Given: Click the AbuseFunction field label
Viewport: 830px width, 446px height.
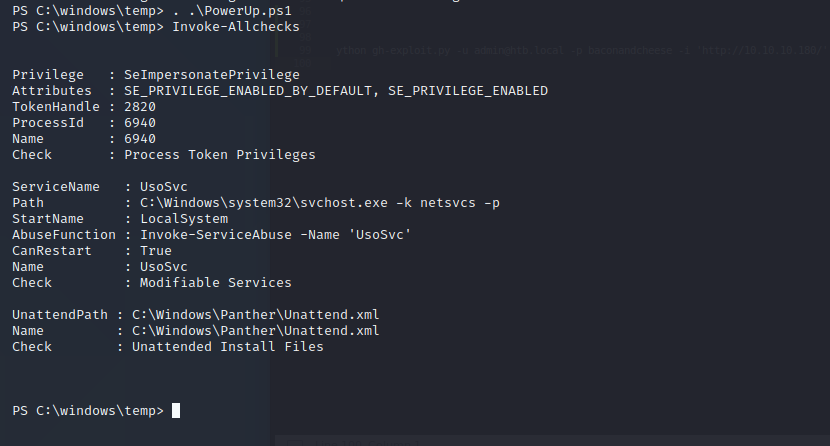Looking at the screenshot, I should [x=60, y=235].
